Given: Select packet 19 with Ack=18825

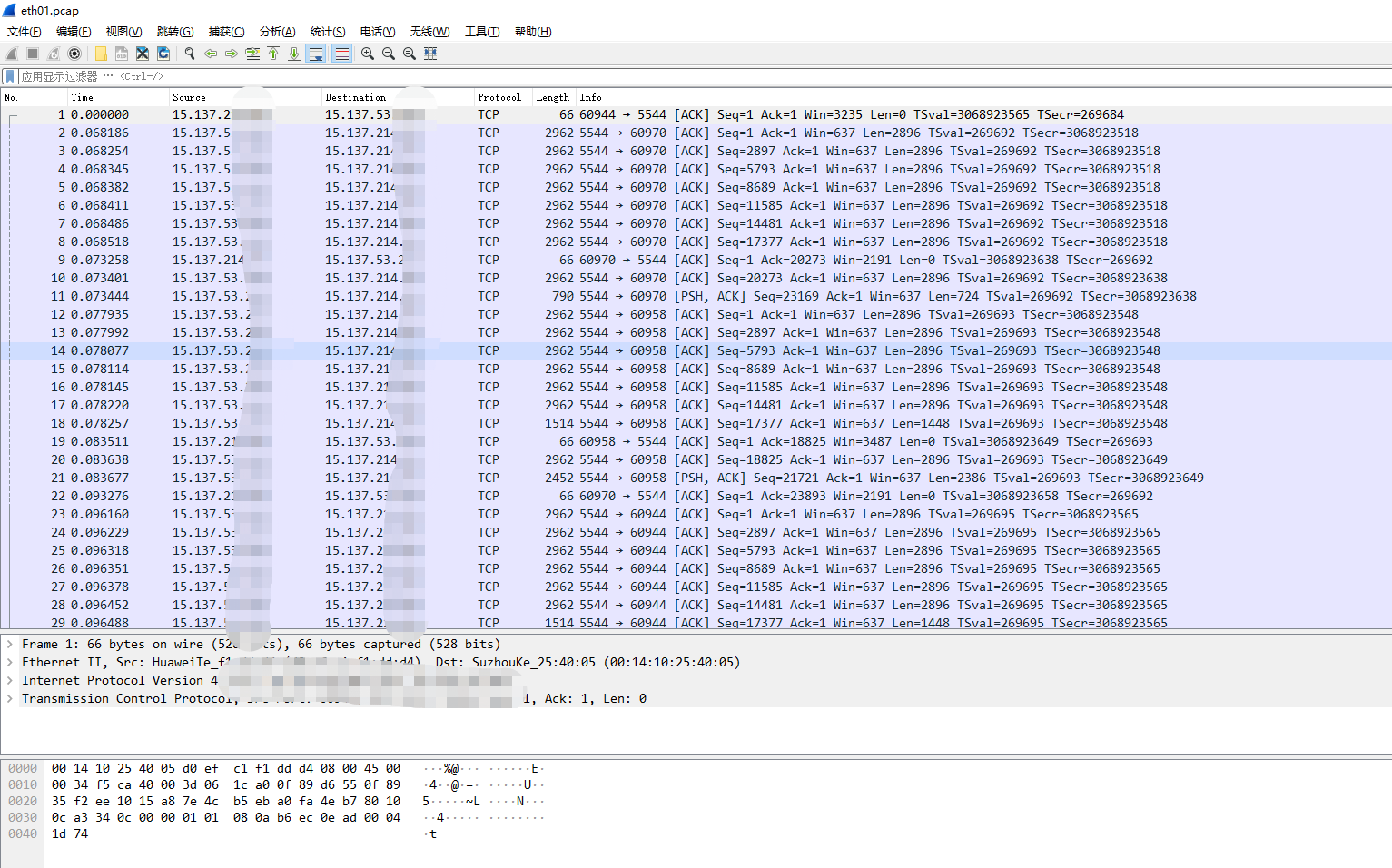Looking at the screenshot, I should pyautogui.click(x=696, y=441).
